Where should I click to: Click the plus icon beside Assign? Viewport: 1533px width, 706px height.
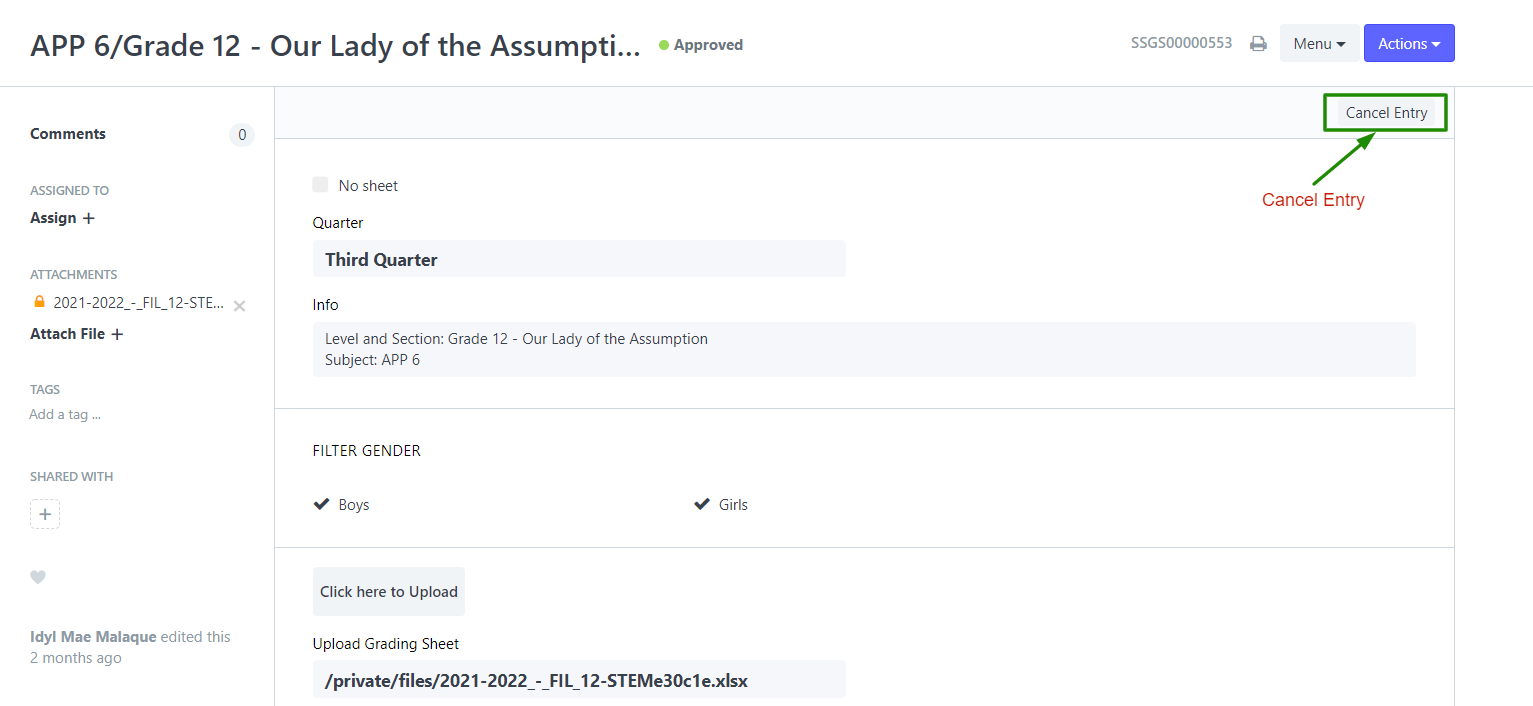pyautogui.click(x=89, y=218)
